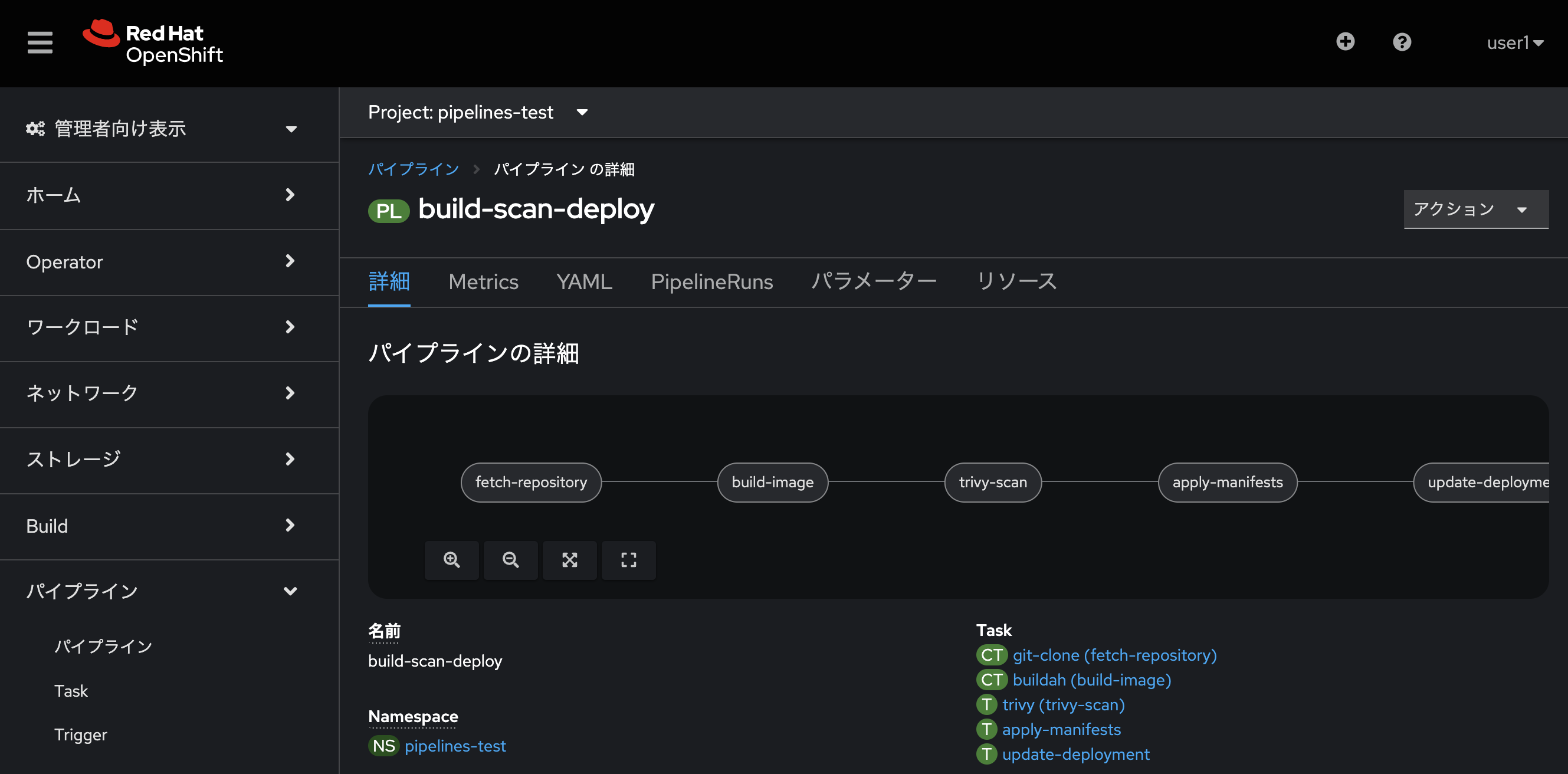Switch to the リソース tab
This screenshot has width=1568, height=774.
point(1016,282)
